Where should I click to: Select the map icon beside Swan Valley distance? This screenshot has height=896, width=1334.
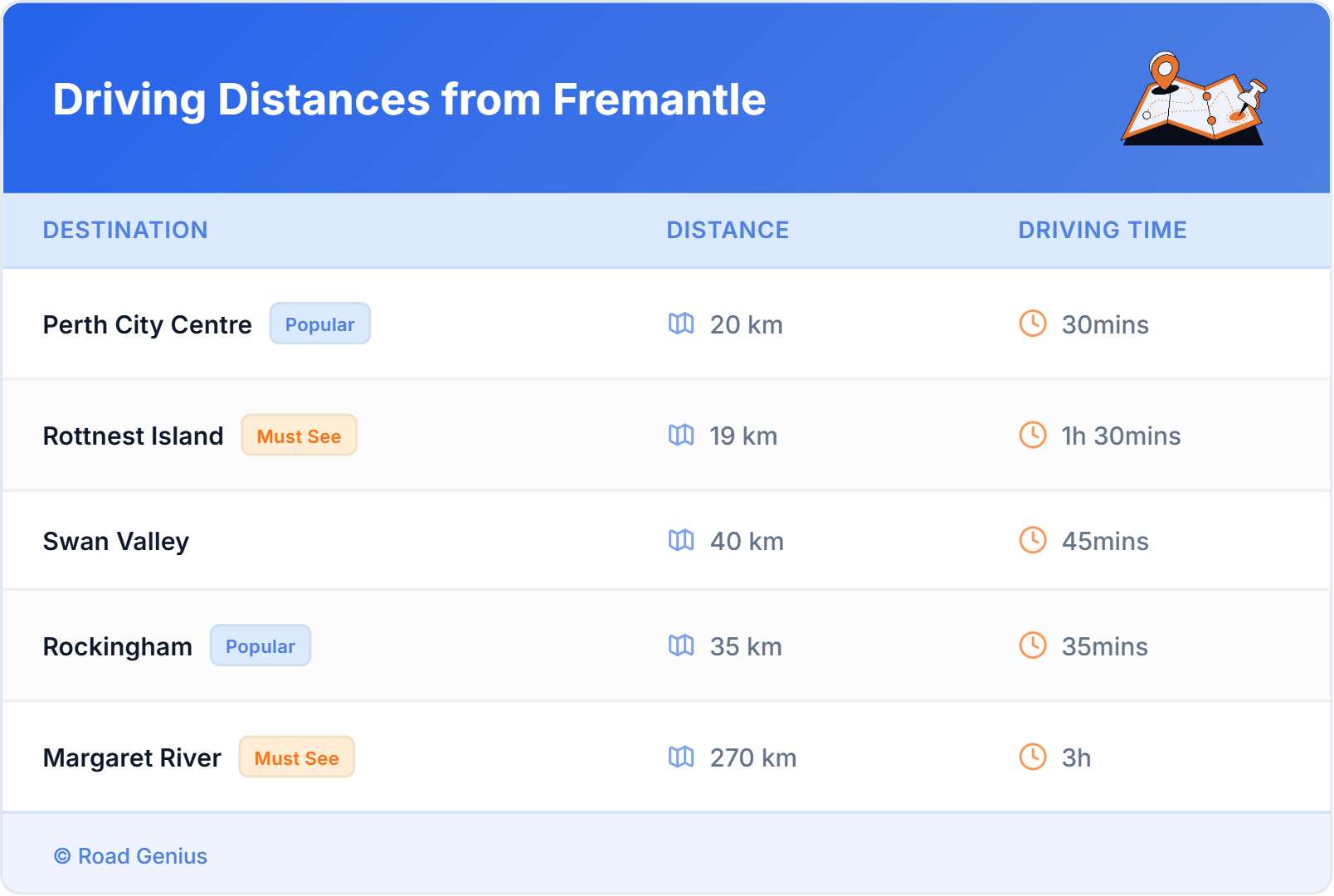coord(682,541)
